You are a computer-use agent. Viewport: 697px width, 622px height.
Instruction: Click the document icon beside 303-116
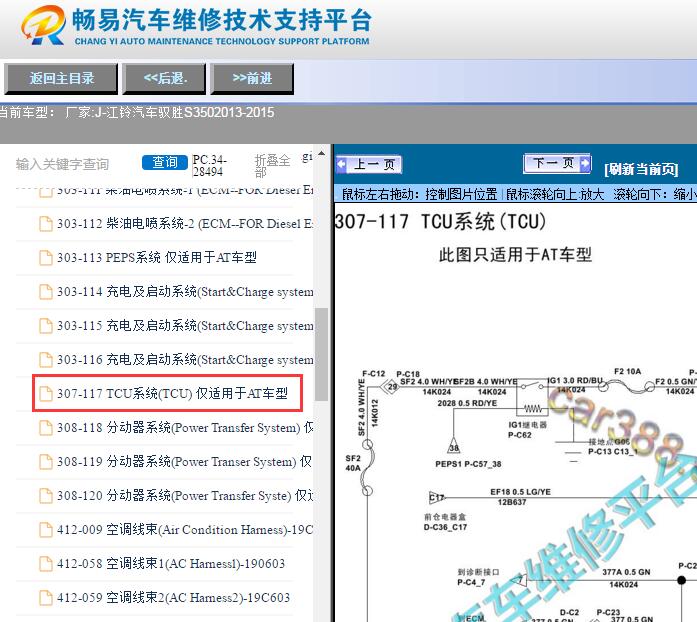point(46,360)
